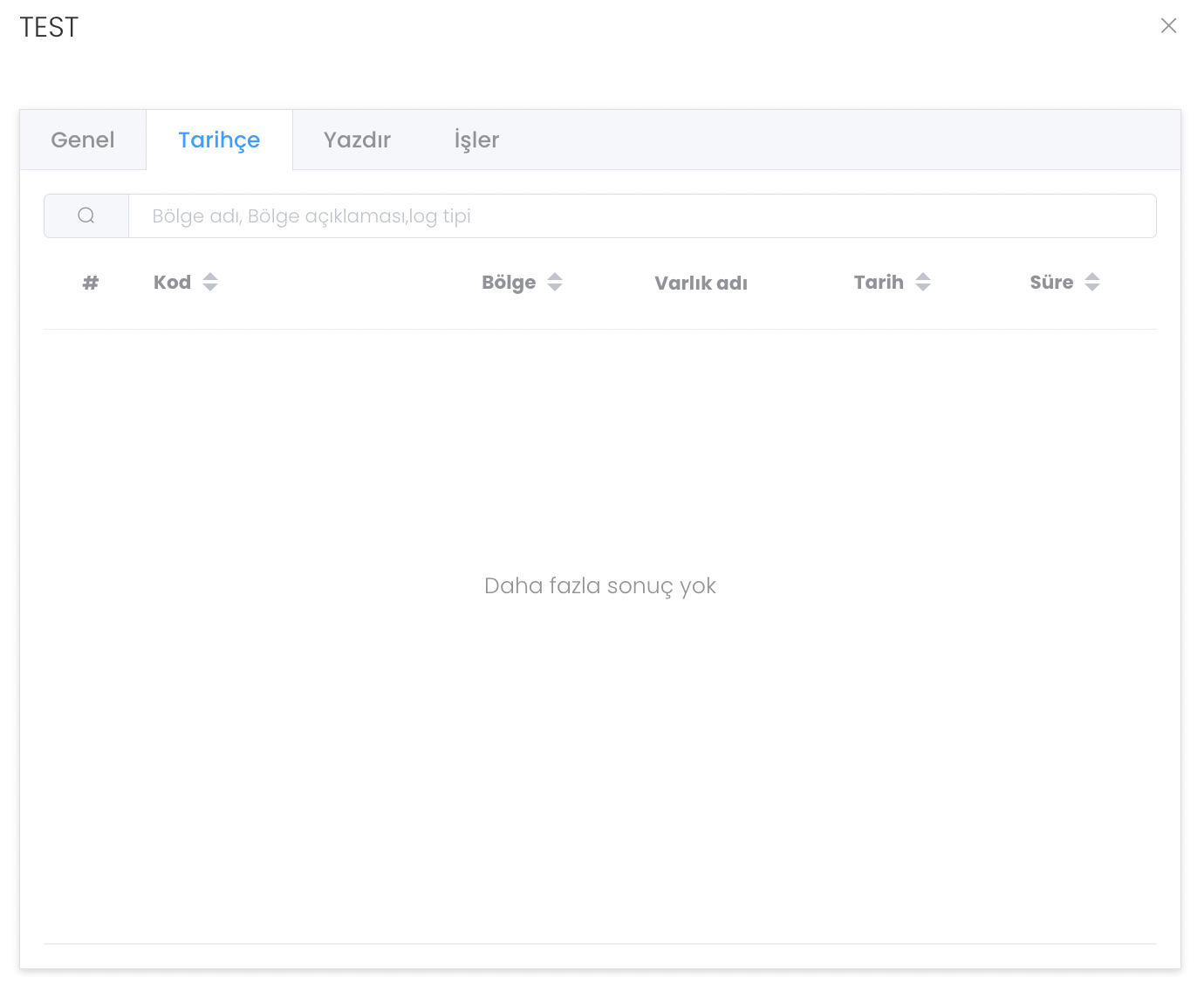This screenshot has width=1204, height=998.
Task: Click the TEST dialog title
Action: coord(49,27)
